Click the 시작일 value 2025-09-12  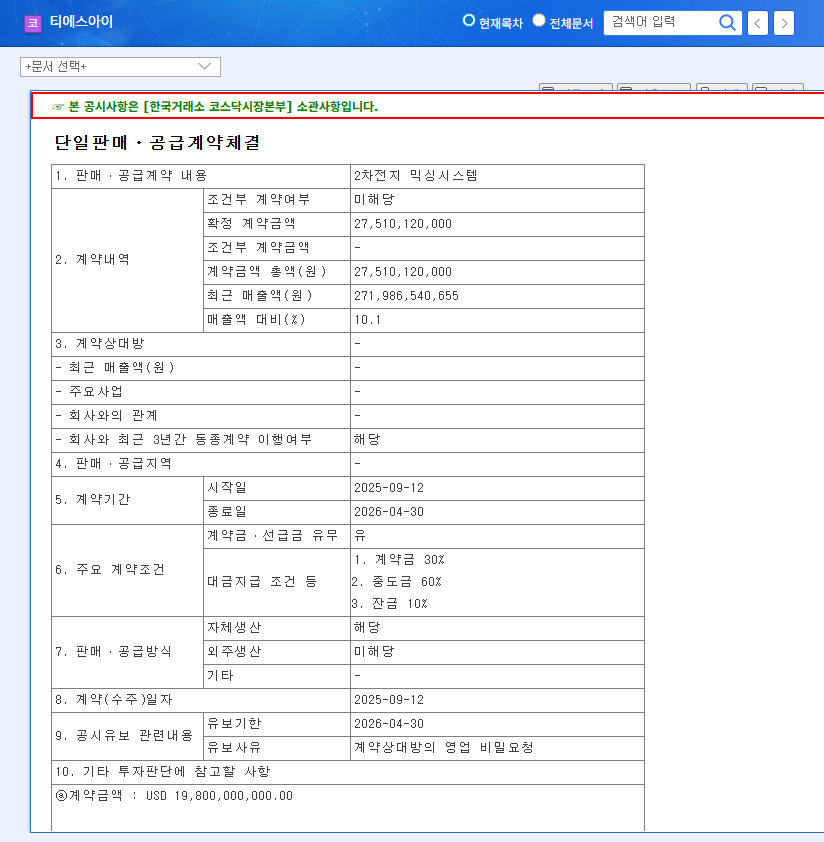[389, 488]
